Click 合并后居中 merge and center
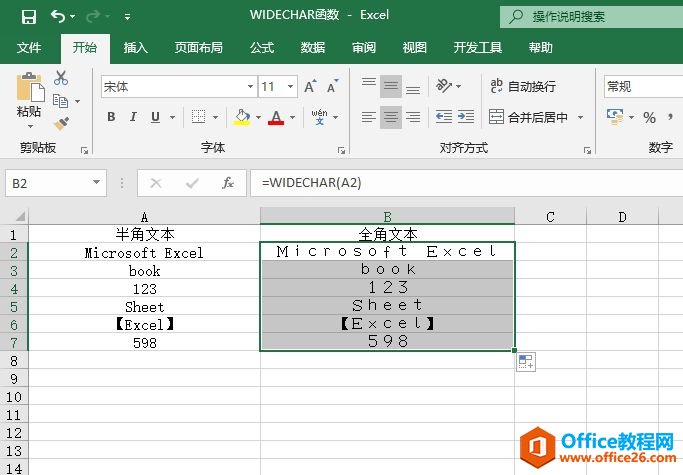Screen dimensions: 683x475 [x=528, y=117]
